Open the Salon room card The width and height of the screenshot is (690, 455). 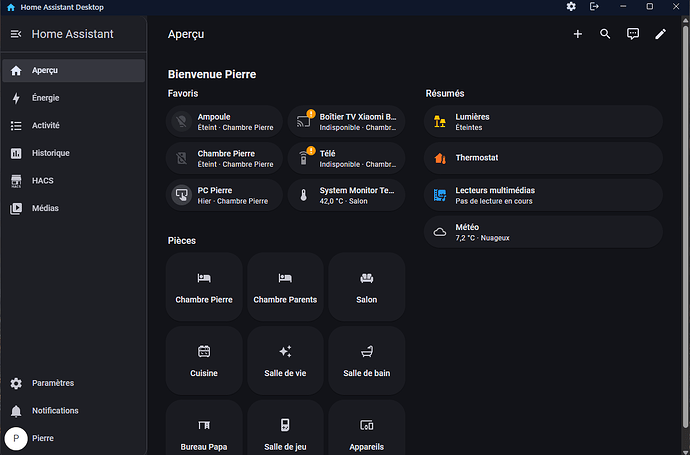click(366, 287)
